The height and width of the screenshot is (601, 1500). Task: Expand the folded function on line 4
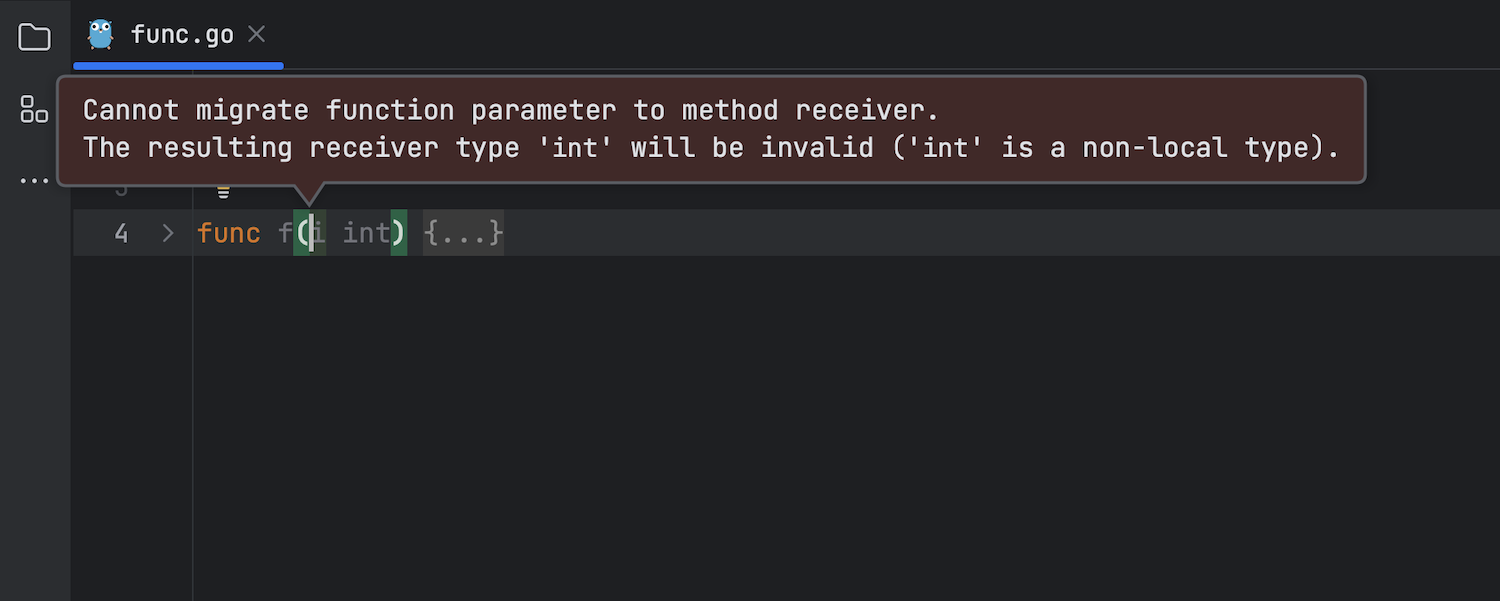(168, 234)
